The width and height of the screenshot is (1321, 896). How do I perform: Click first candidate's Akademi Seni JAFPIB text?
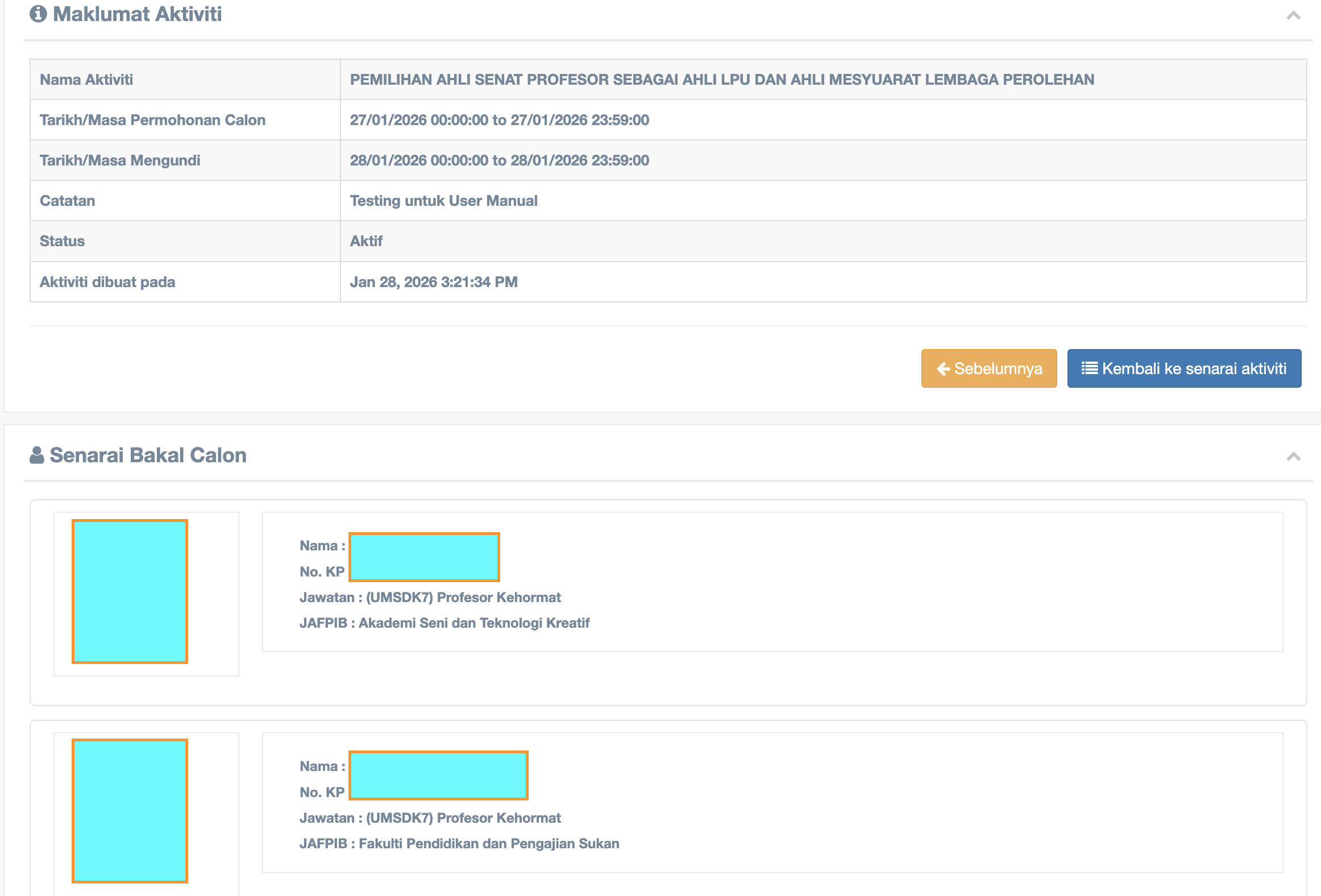point(473,623)
